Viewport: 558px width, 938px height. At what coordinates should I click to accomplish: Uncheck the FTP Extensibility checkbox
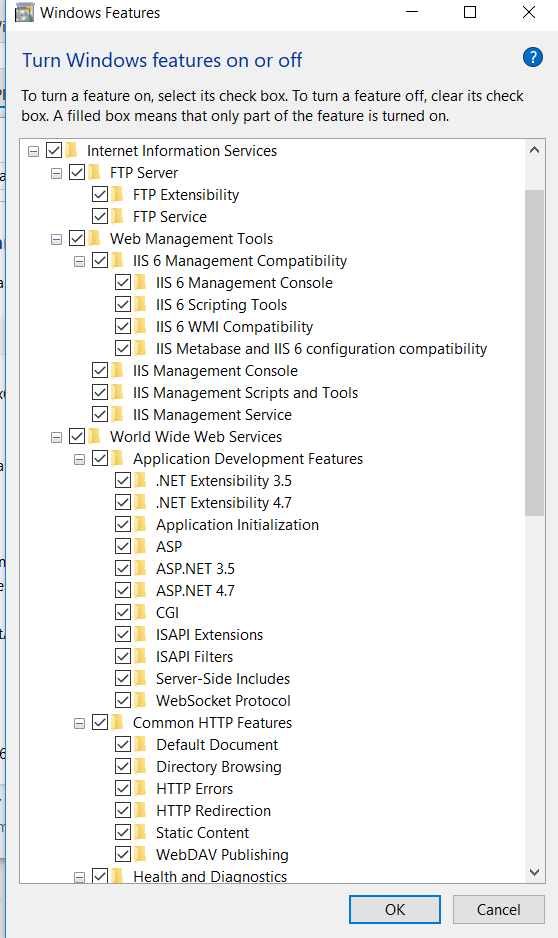click(x=100, y=194)
